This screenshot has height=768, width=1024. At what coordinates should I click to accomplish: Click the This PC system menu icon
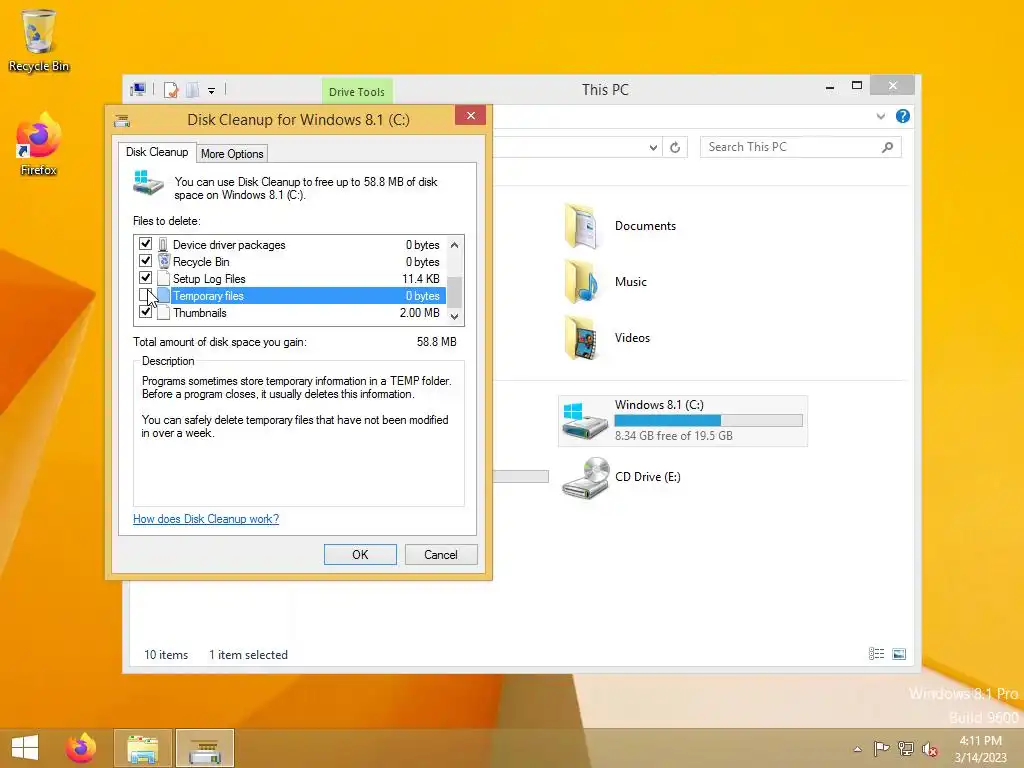138,90
